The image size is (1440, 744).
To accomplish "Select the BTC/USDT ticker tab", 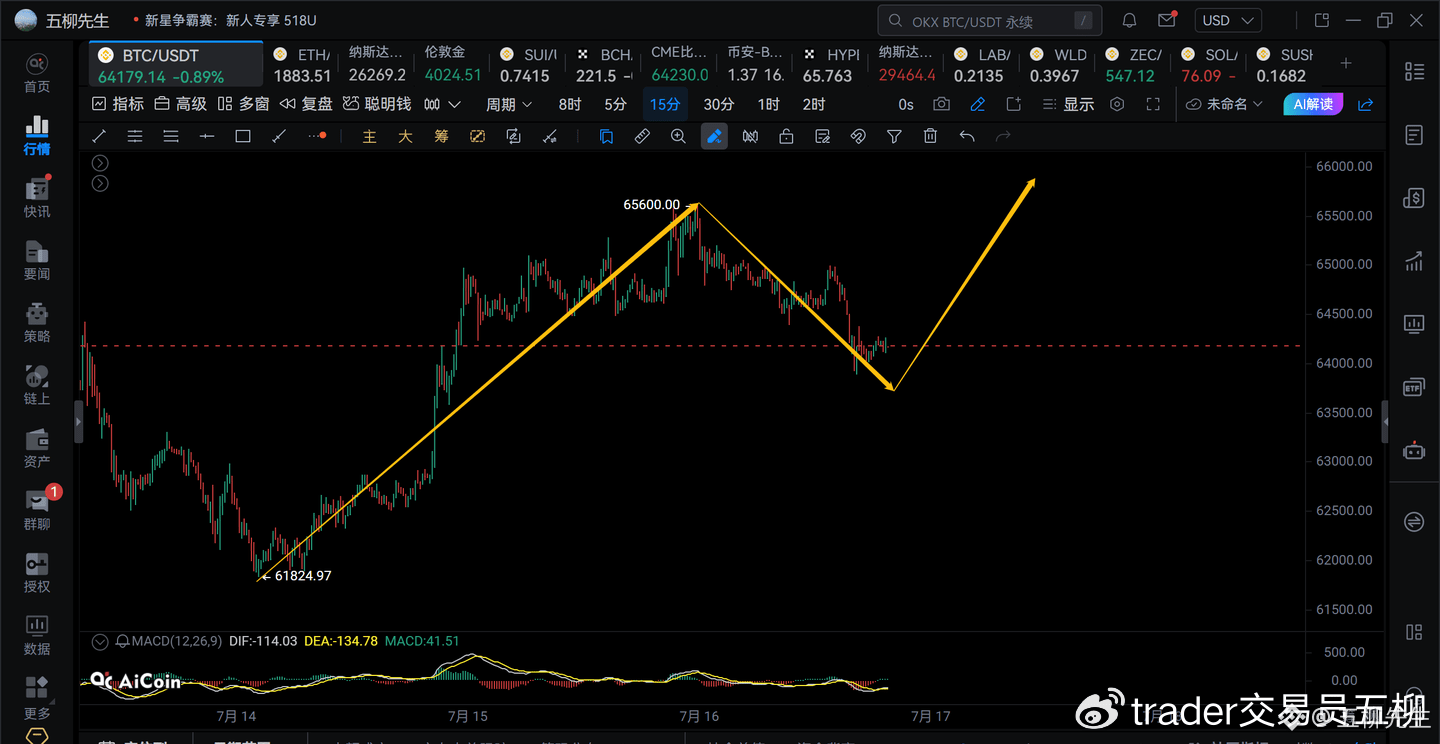I will (x=176, y=65).
